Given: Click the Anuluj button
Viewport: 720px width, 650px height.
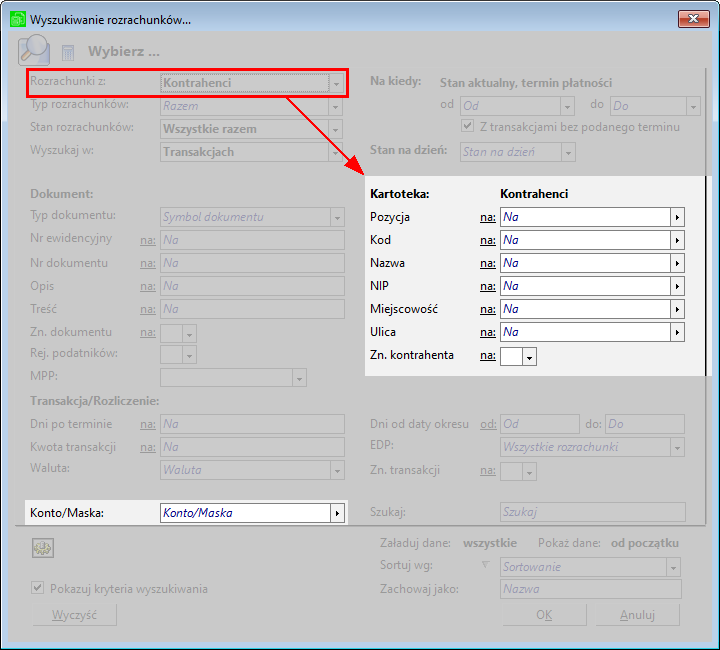Looking at the screenshot, I should (637, 615).
